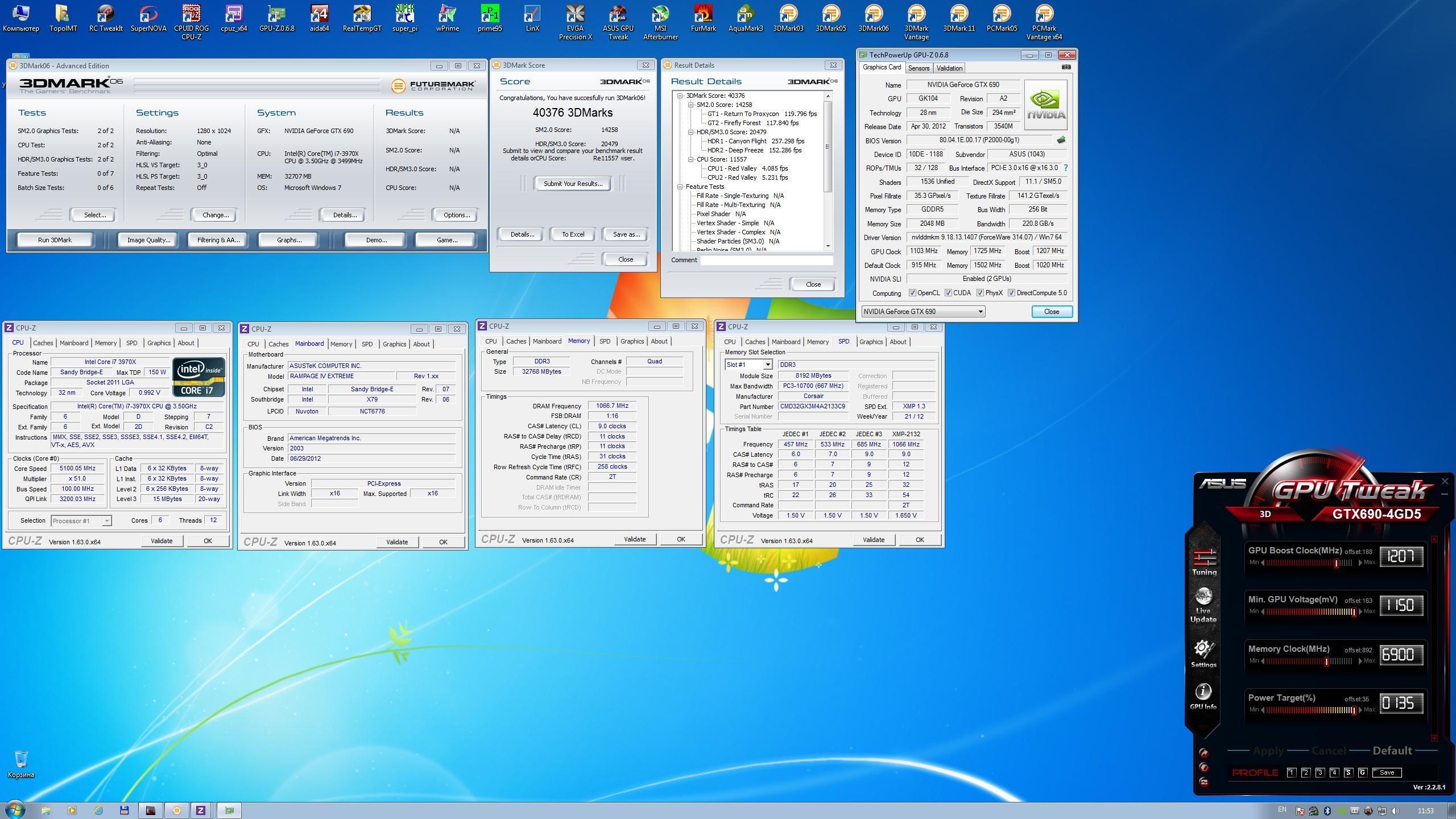This screenshot has height=819, width=1456.
Task: Click Filtering & AA button in 3DMark06
Action: (x=218, y=240)
